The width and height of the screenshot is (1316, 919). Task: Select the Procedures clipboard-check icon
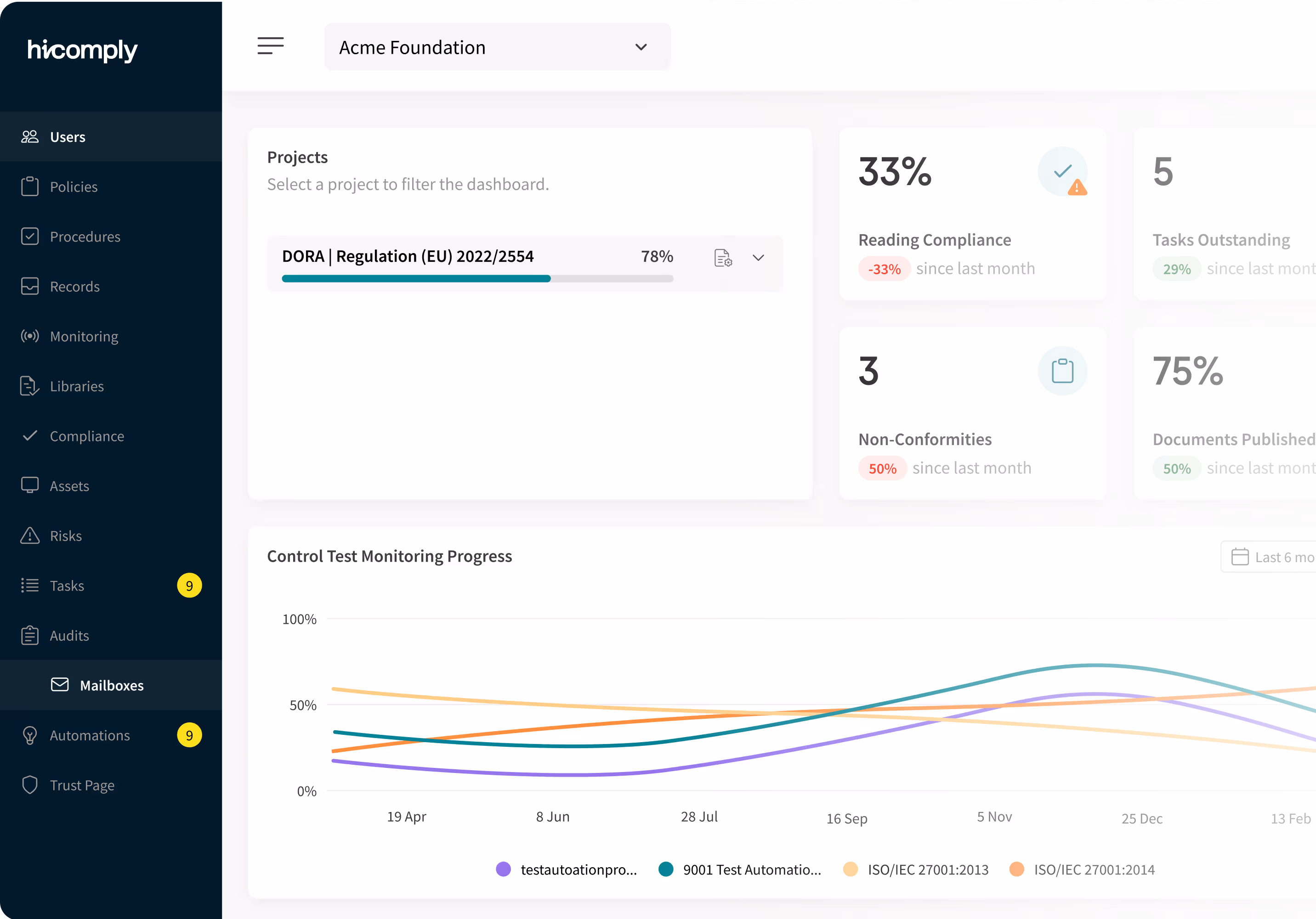[x=30, y=236]
